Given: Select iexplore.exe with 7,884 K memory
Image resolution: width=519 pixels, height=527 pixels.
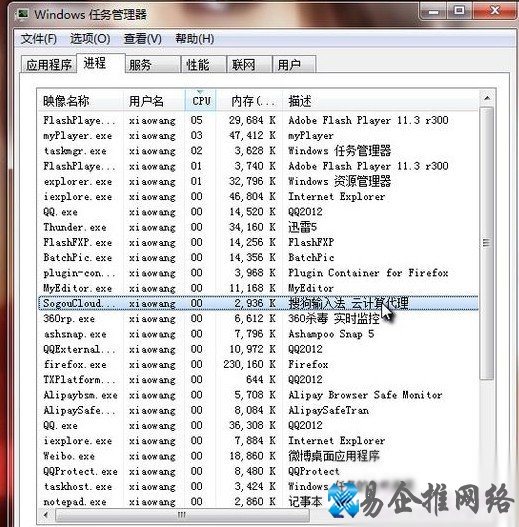Looking at the screenshot, I should [x=258, y=441].
